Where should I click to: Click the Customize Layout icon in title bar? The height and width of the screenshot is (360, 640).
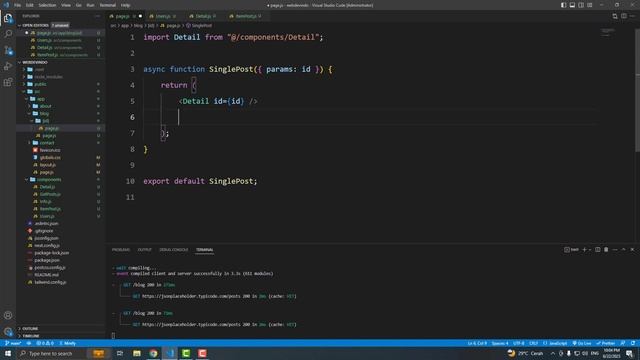[590, 5]
